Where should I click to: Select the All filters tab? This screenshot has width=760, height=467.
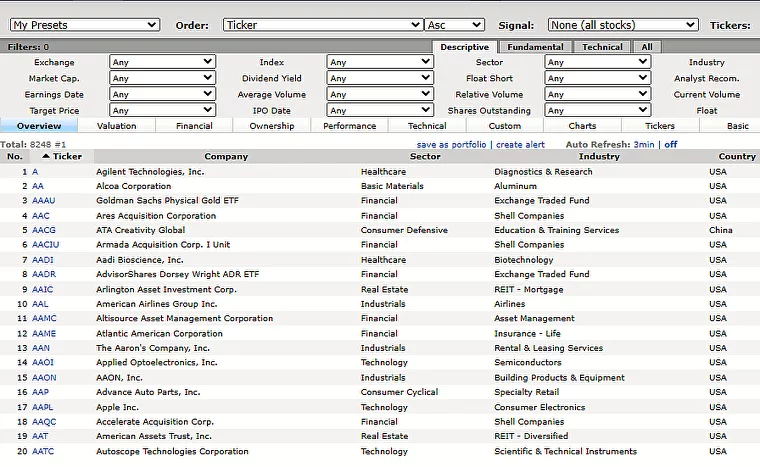pyautogui.click(x=647, y=47)
